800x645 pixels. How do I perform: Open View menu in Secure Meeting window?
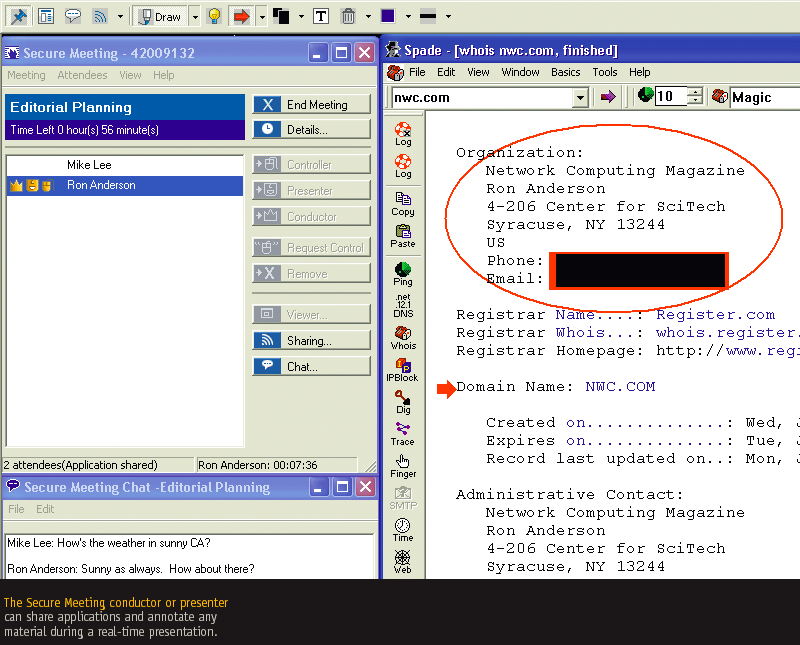(x=130, y=76)
